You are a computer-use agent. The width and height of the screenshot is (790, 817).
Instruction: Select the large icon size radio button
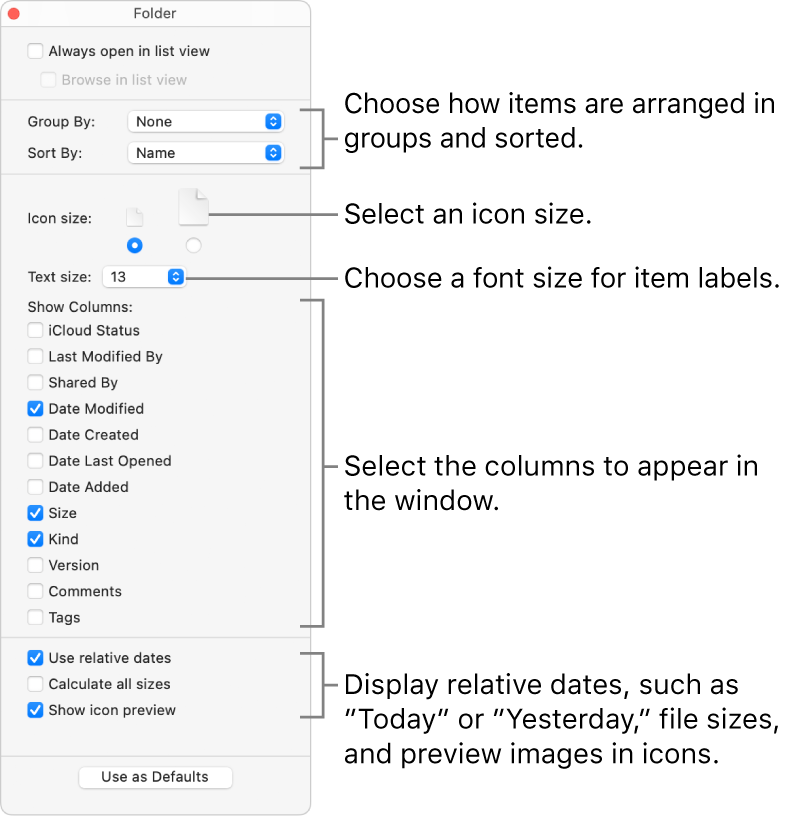click(193, 245)
